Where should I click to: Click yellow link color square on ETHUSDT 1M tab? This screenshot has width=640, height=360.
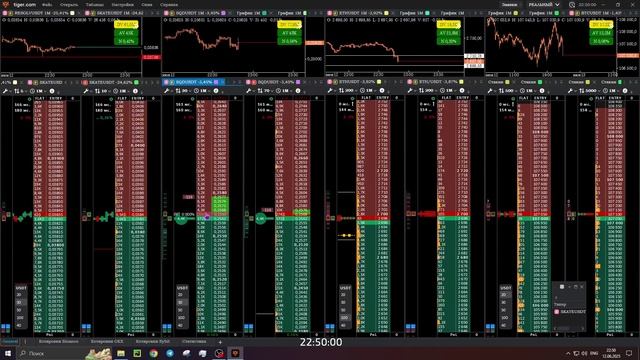386,13
